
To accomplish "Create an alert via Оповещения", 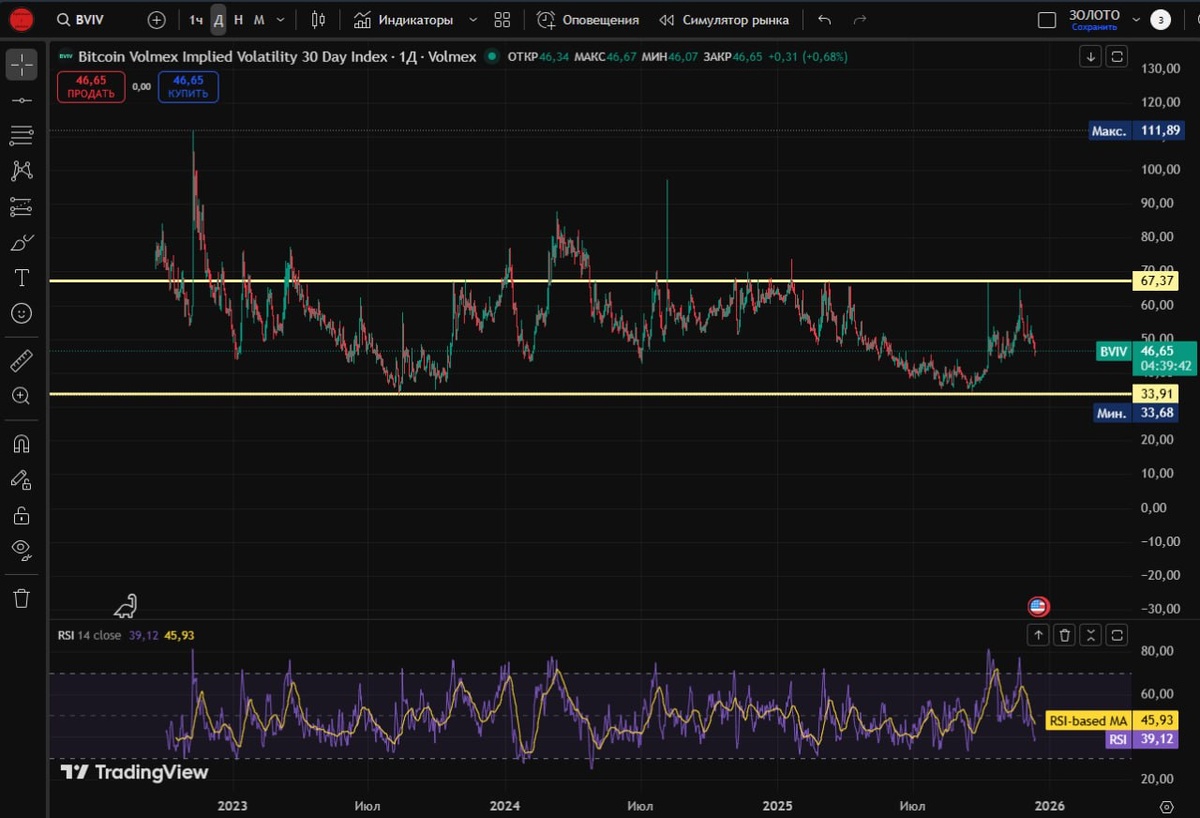I will [x=588, y=20].
